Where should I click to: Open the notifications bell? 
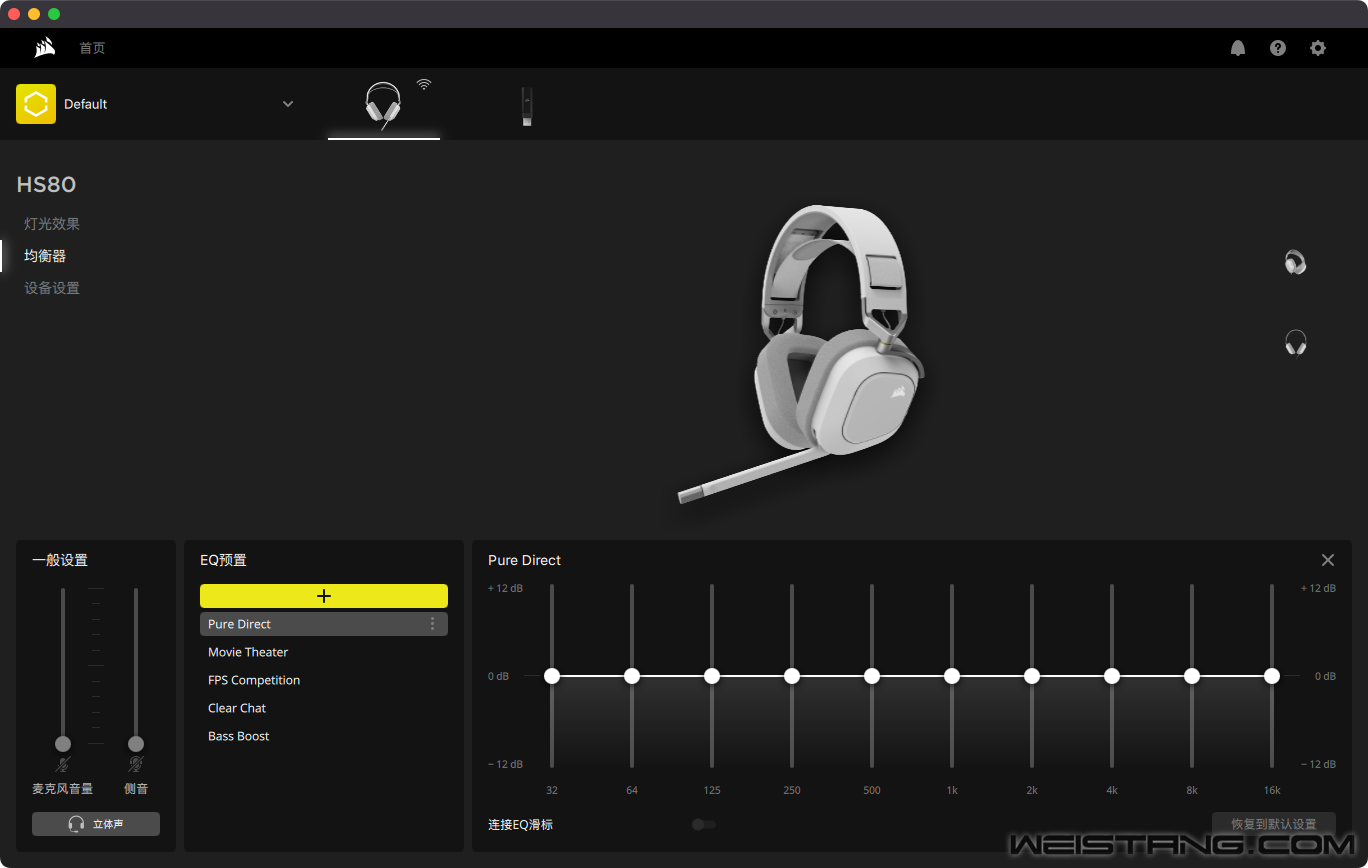point(1238,48)
